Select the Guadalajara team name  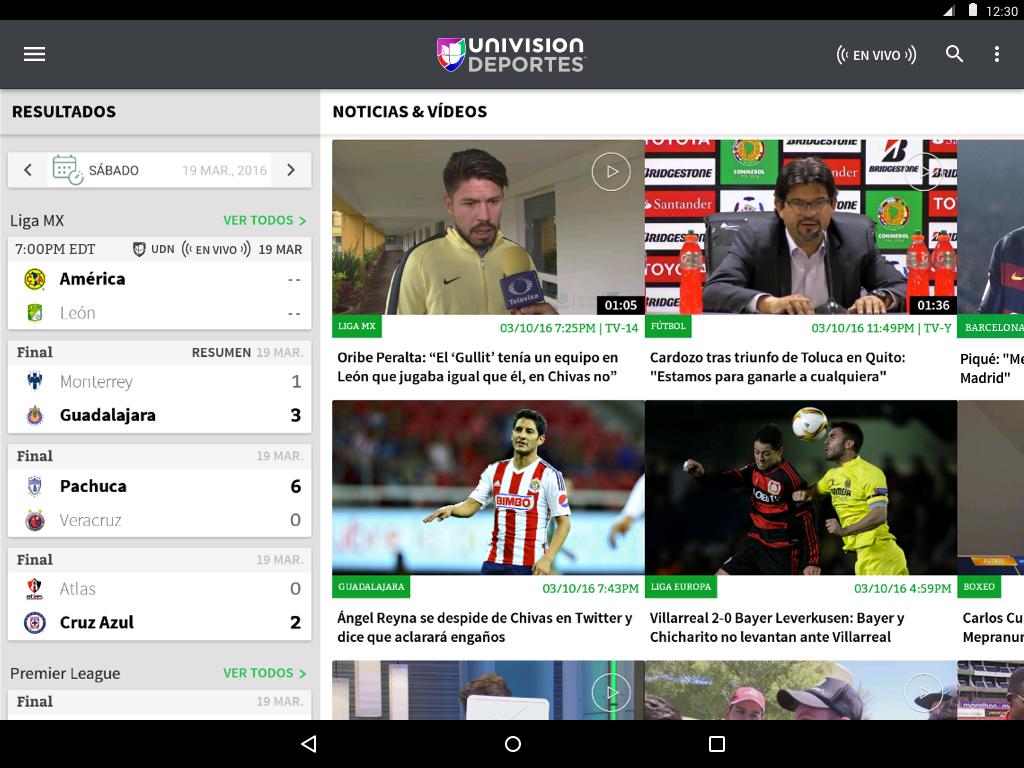(x=108, y=415)
